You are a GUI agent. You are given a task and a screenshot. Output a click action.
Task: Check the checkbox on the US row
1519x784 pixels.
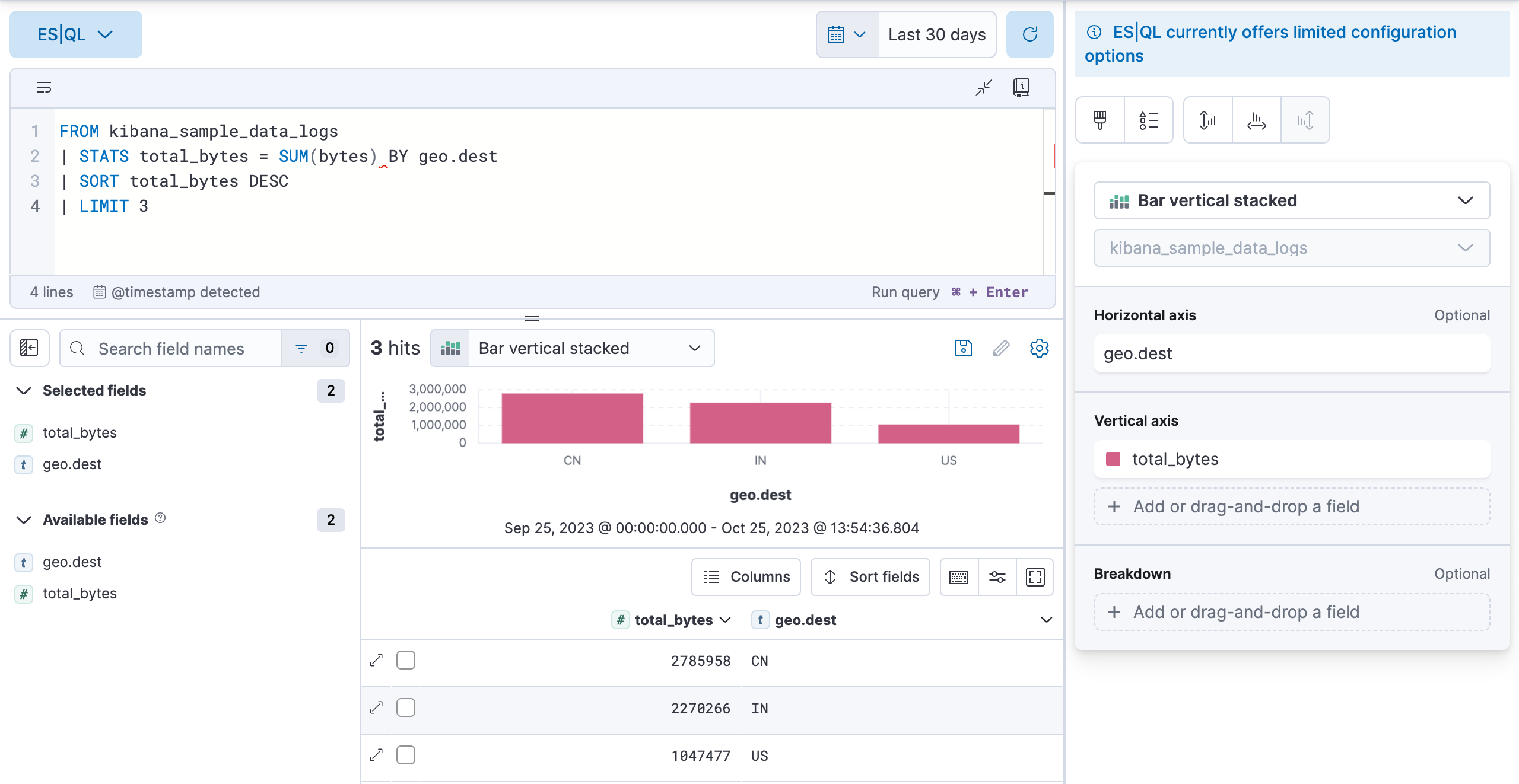[x=406, y=754]
